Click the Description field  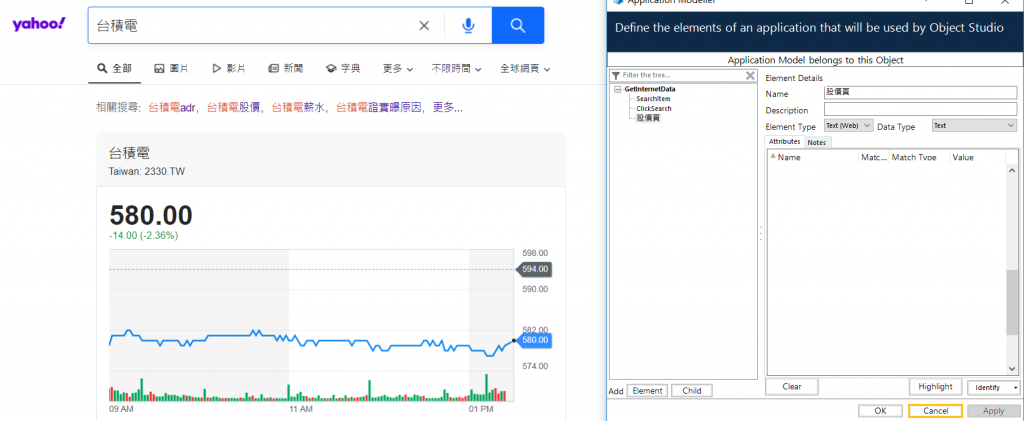tap(920, 110)
